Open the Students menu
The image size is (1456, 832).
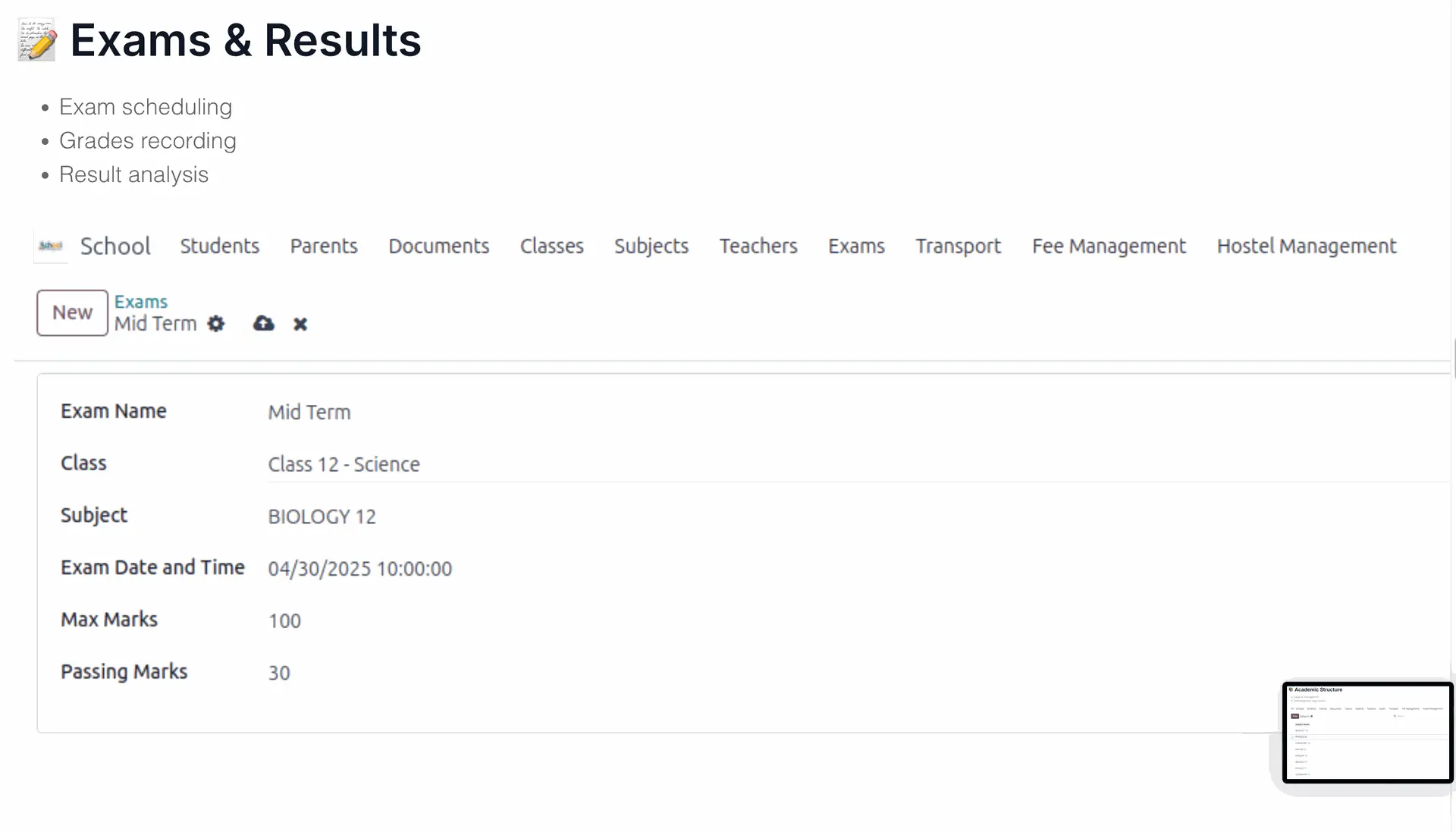(220, 246)
